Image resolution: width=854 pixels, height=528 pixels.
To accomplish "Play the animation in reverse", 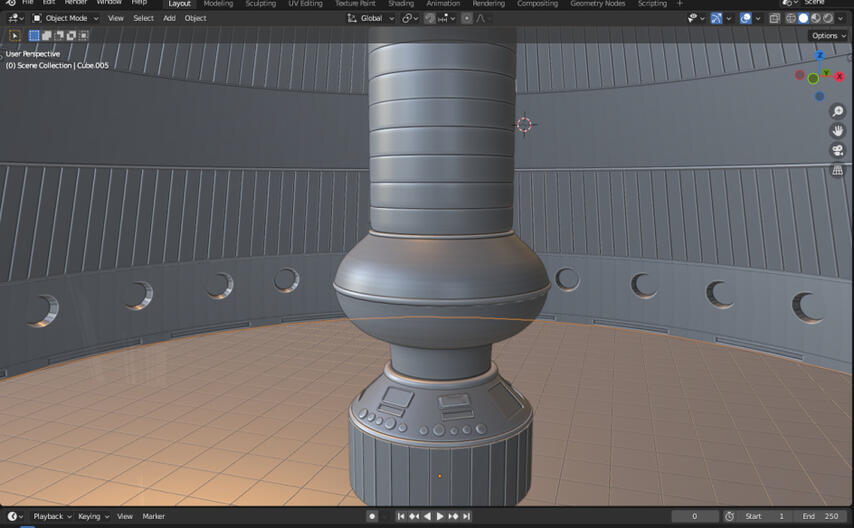I will tap(427, 516).
